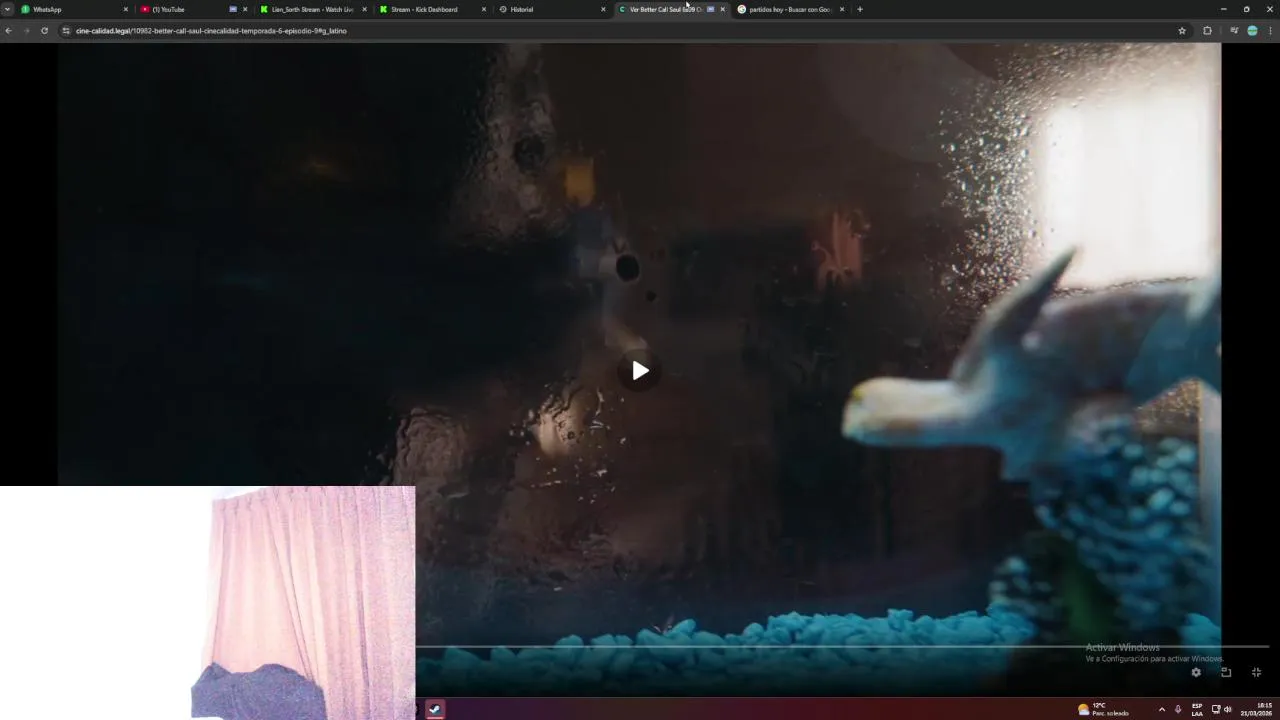Open the Chrome three-dot menu

click(x=1270, y=31)
